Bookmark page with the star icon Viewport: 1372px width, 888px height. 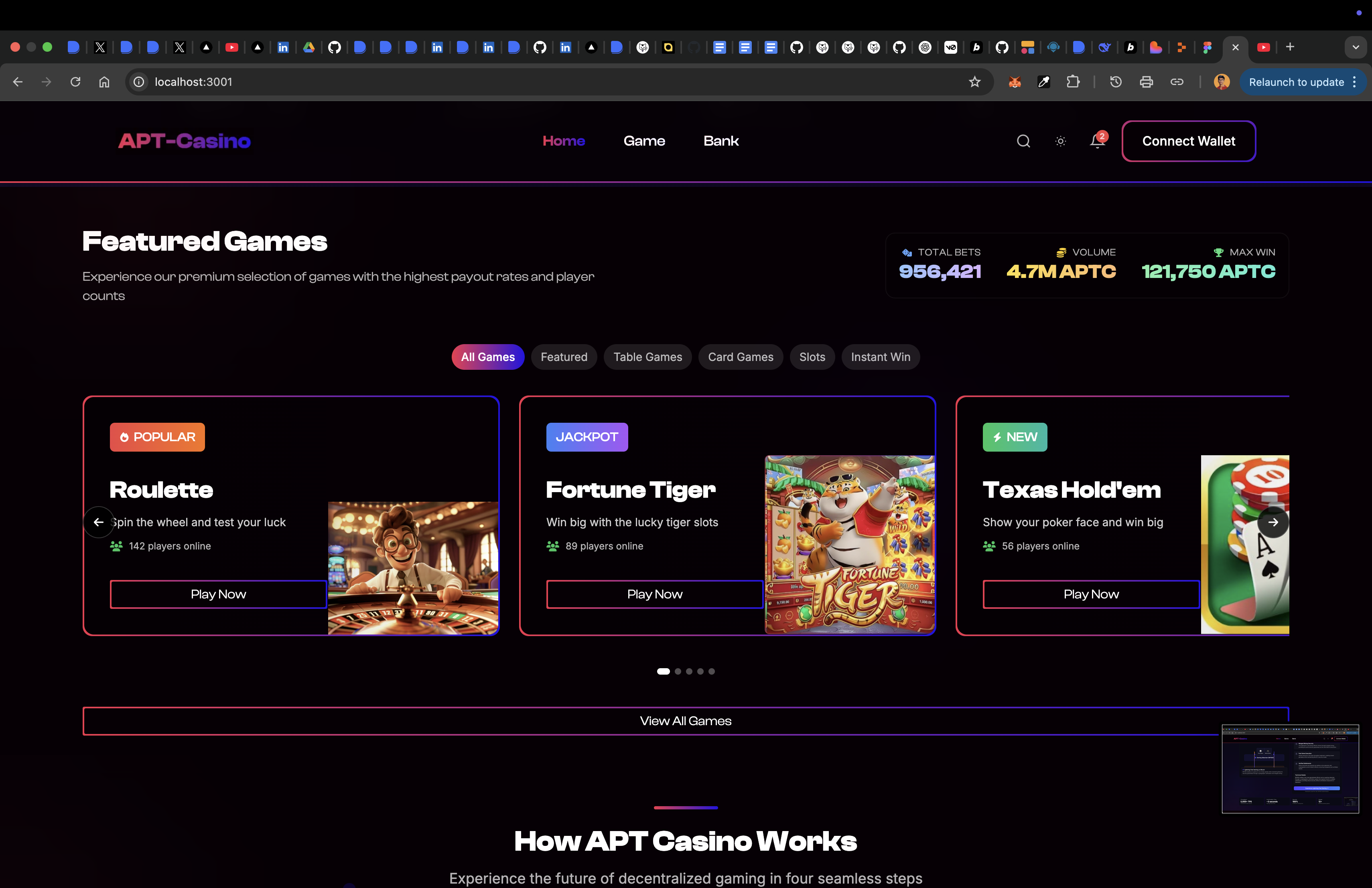click(x=974, y=82)
